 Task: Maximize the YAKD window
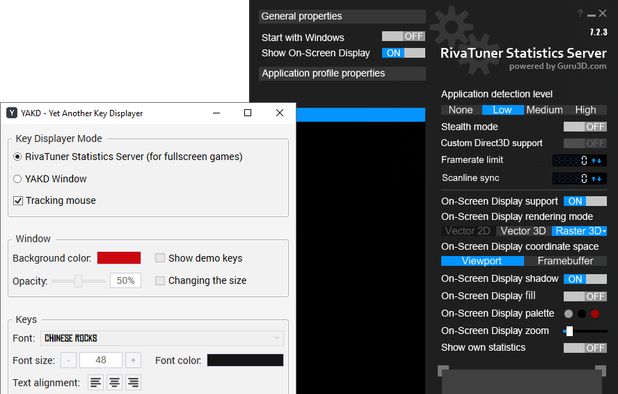pyautogui.click(x=248, y=113)
